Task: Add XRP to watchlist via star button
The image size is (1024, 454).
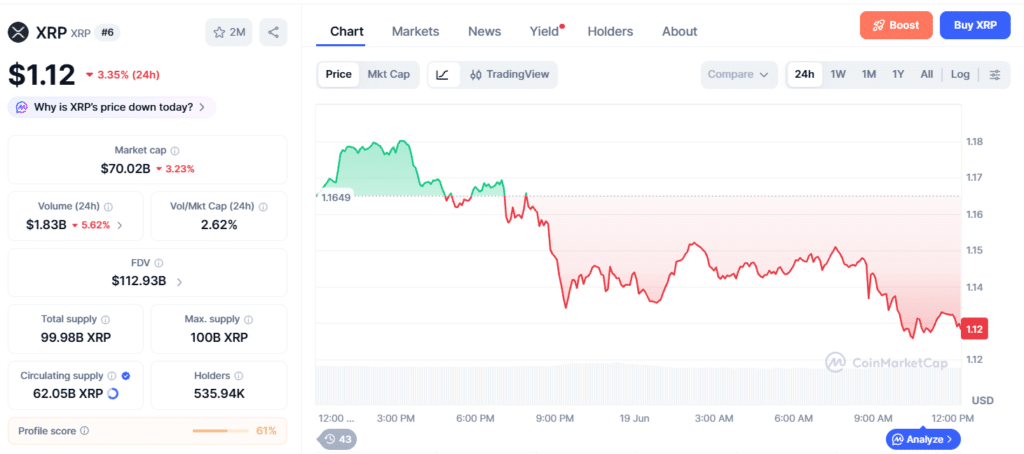Action: tap(229, 32)
